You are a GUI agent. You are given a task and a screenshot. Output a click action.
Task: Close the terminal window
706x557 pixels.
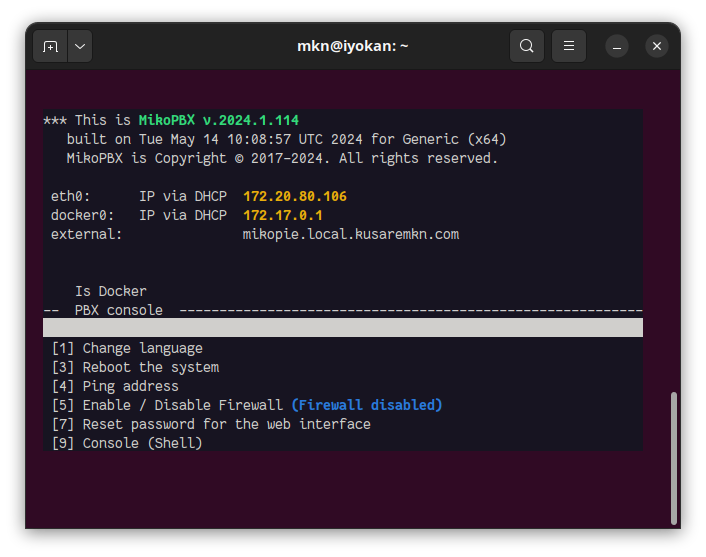click(656, 46)
